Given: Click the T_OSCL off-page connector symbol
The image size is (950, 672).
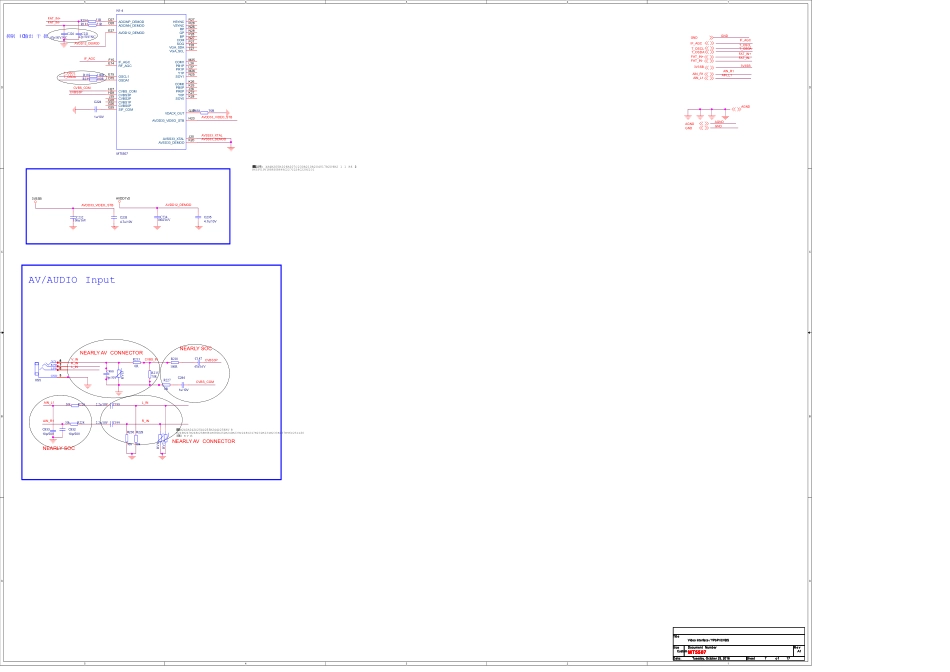Looking at the screenshot, I should tap(709, 48).
